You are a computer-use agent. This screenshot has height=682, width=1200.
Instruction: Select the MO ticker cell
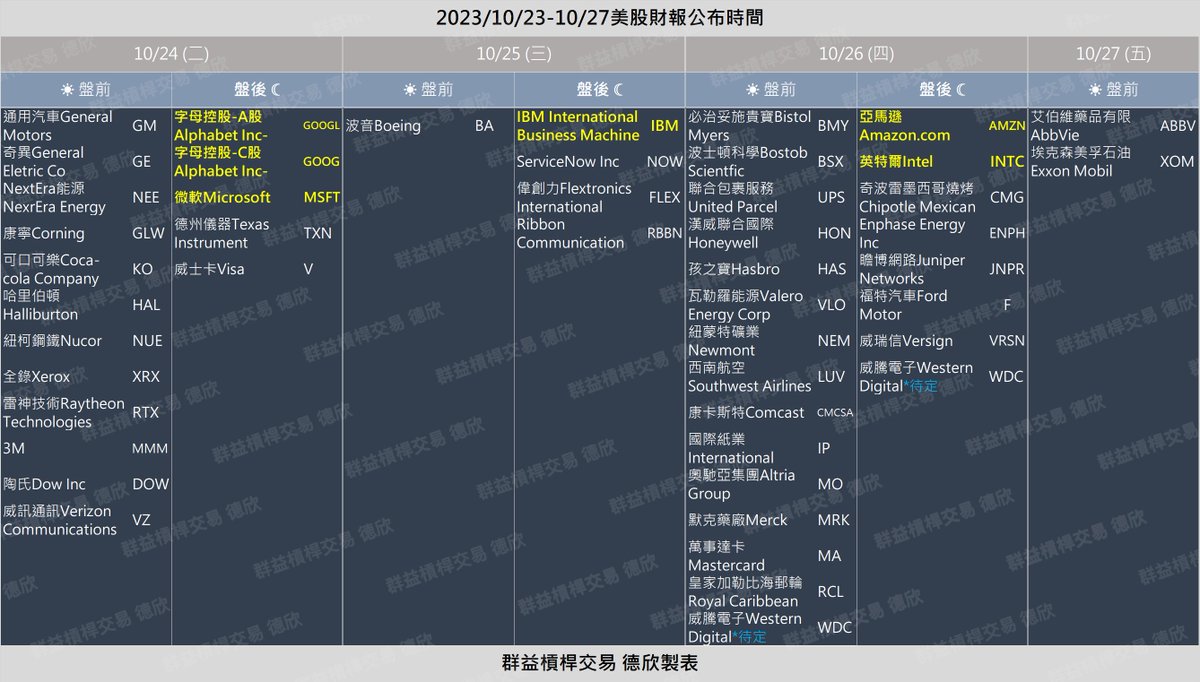pyautogui.click(x=830, y=484)
